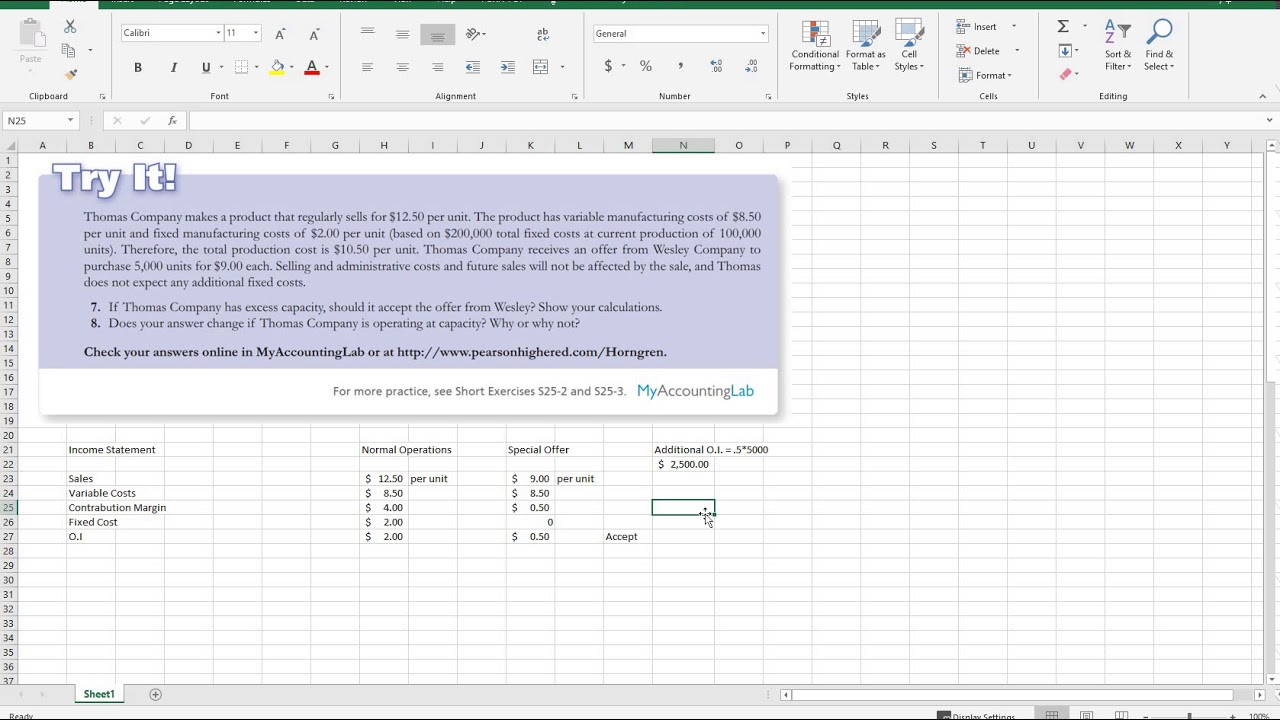Switch to Page Layout view in status bar
Viewport: 1280px width, 720px height.
coord(1087,716)
